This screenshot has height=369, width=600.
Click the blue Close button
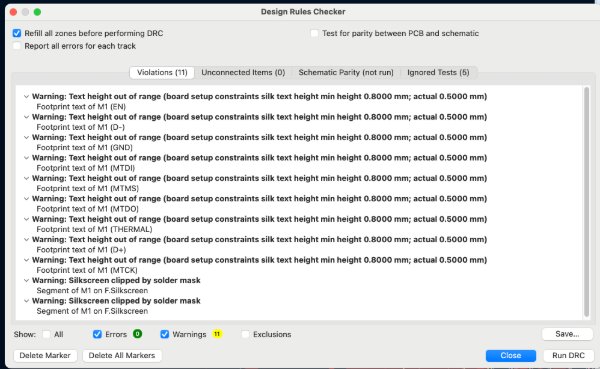click(x=511, y=356)
